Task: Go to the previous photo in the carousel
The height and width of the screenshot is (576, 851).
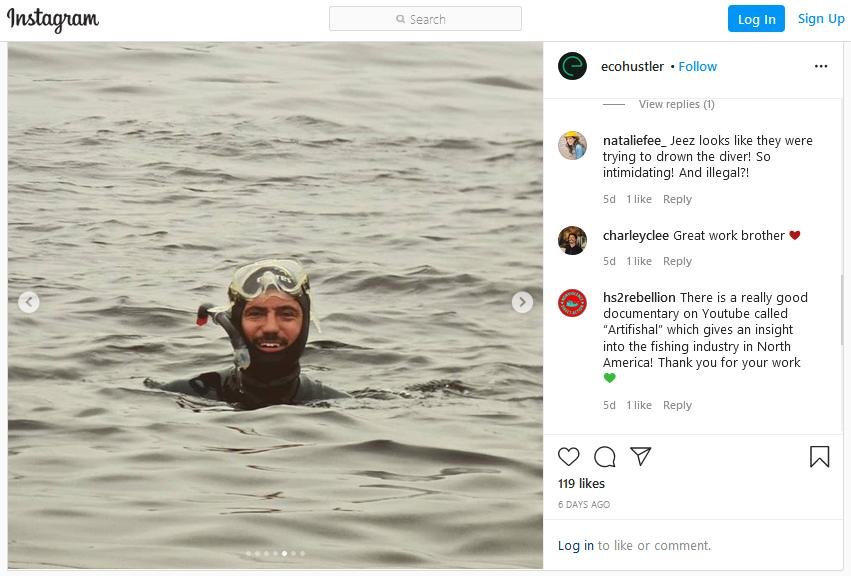Action: (29, 301)
